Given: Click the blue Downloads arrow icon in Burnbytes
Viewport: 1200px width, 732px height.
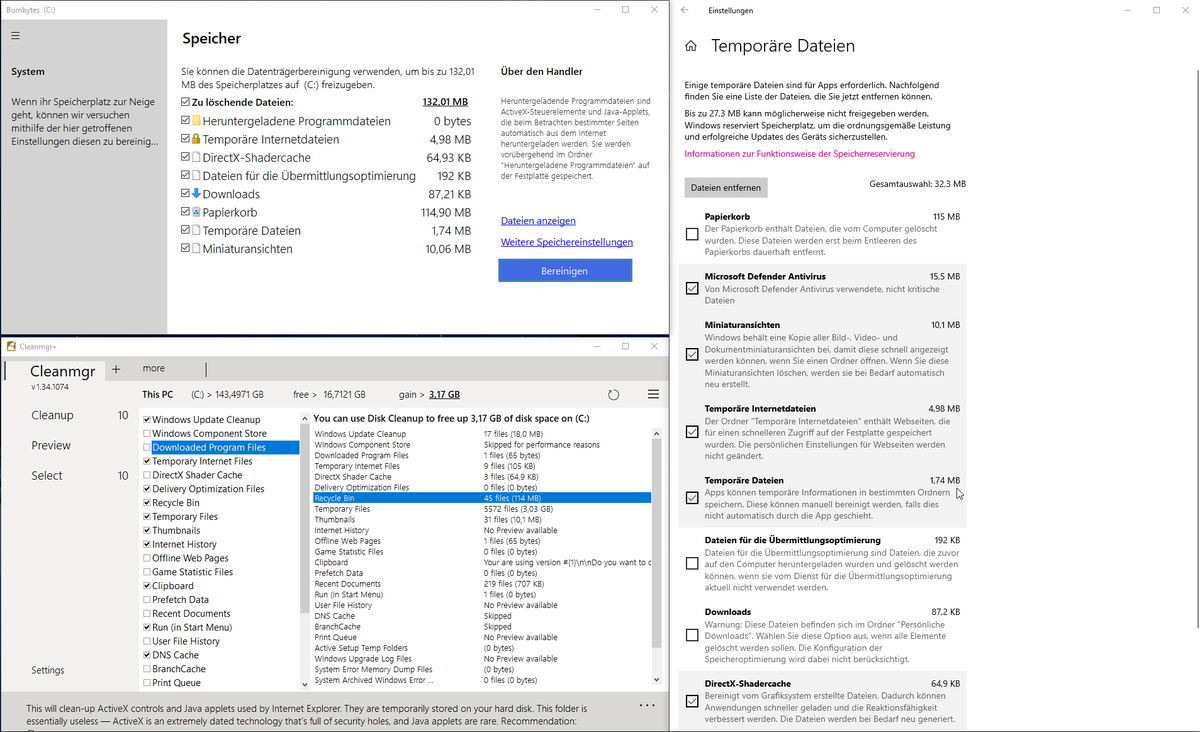Looking at the screenshot, I should point(196,194).
